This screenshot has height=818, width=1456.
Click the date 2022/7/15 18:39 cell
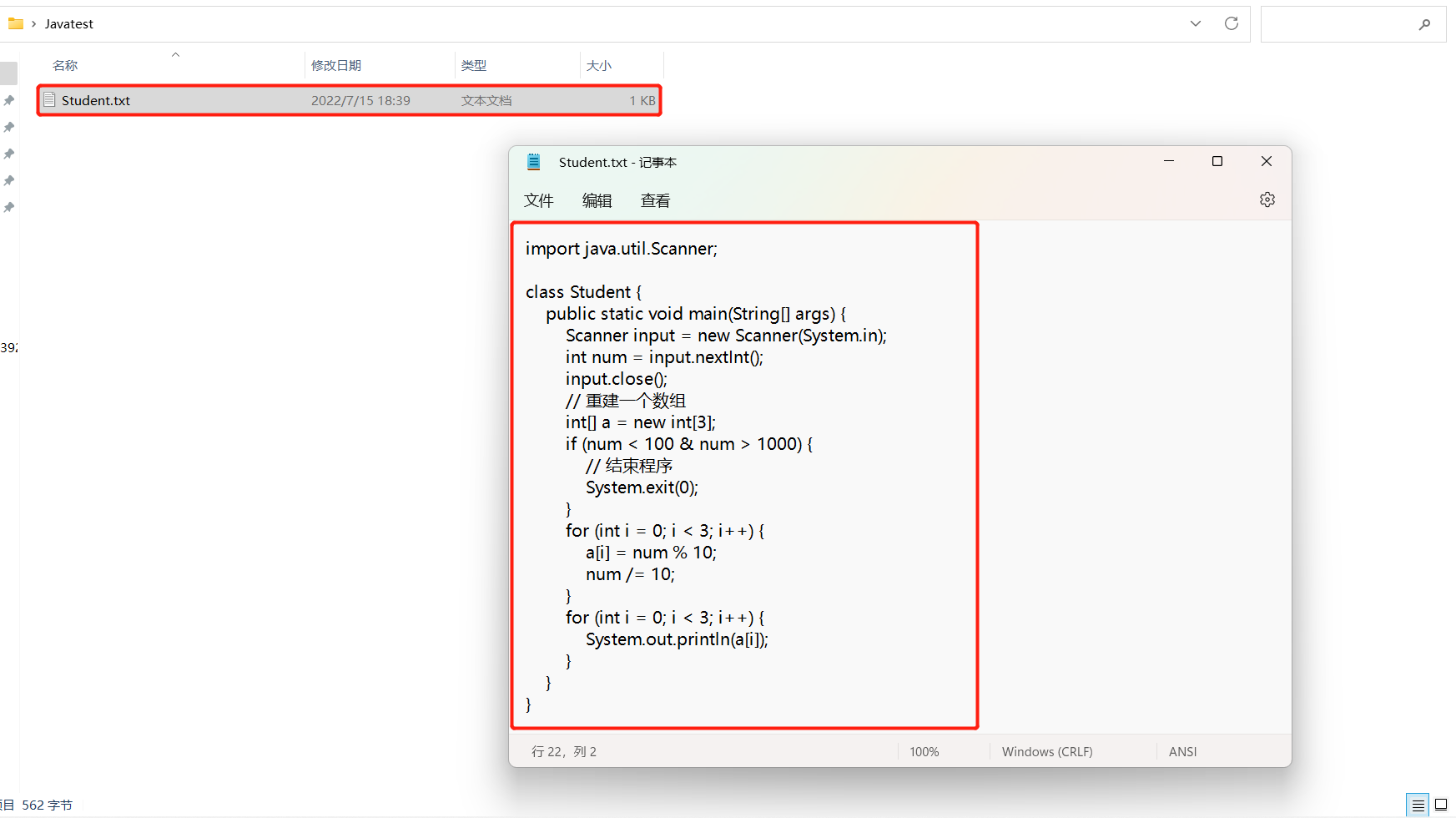click(360, 100)
